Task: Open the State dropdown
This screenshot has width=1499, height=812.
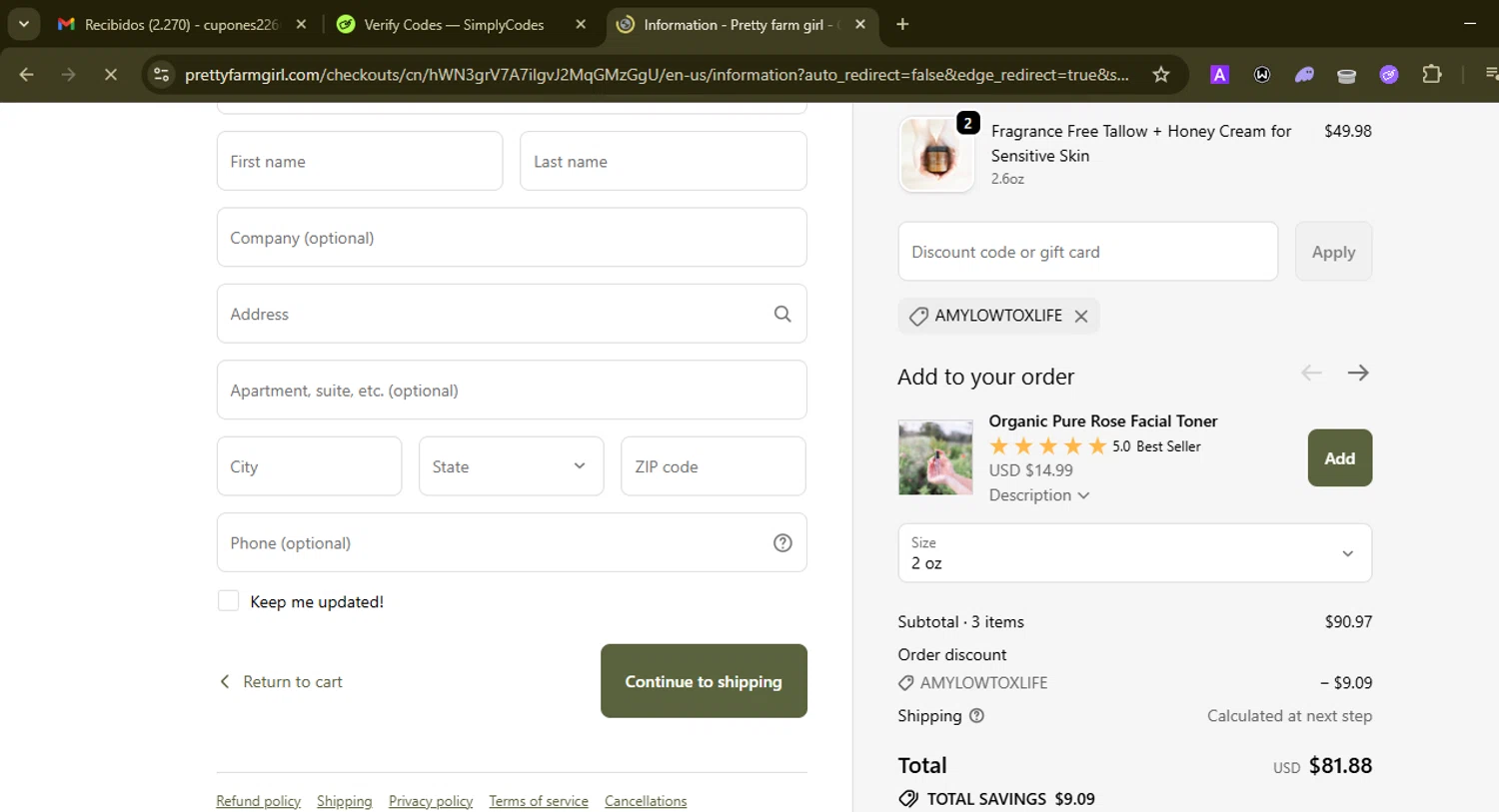Action: click(x=511, y=466)
